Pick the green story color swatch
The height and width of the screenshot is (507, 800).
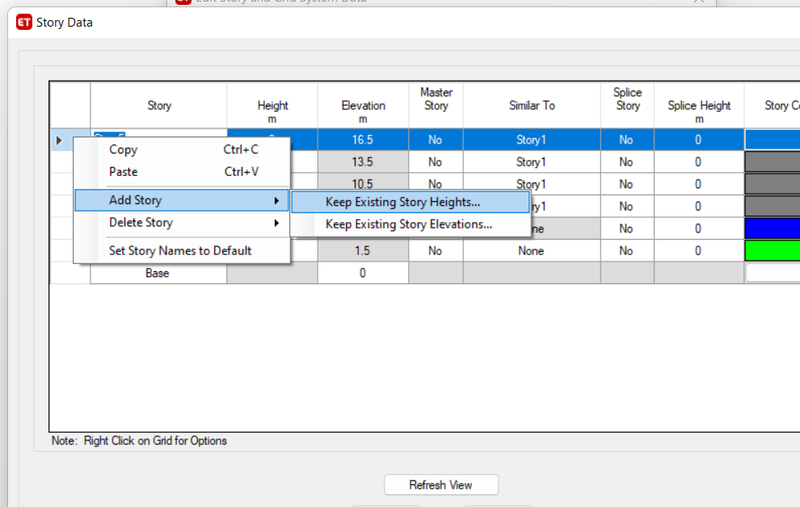click(772, 251)
